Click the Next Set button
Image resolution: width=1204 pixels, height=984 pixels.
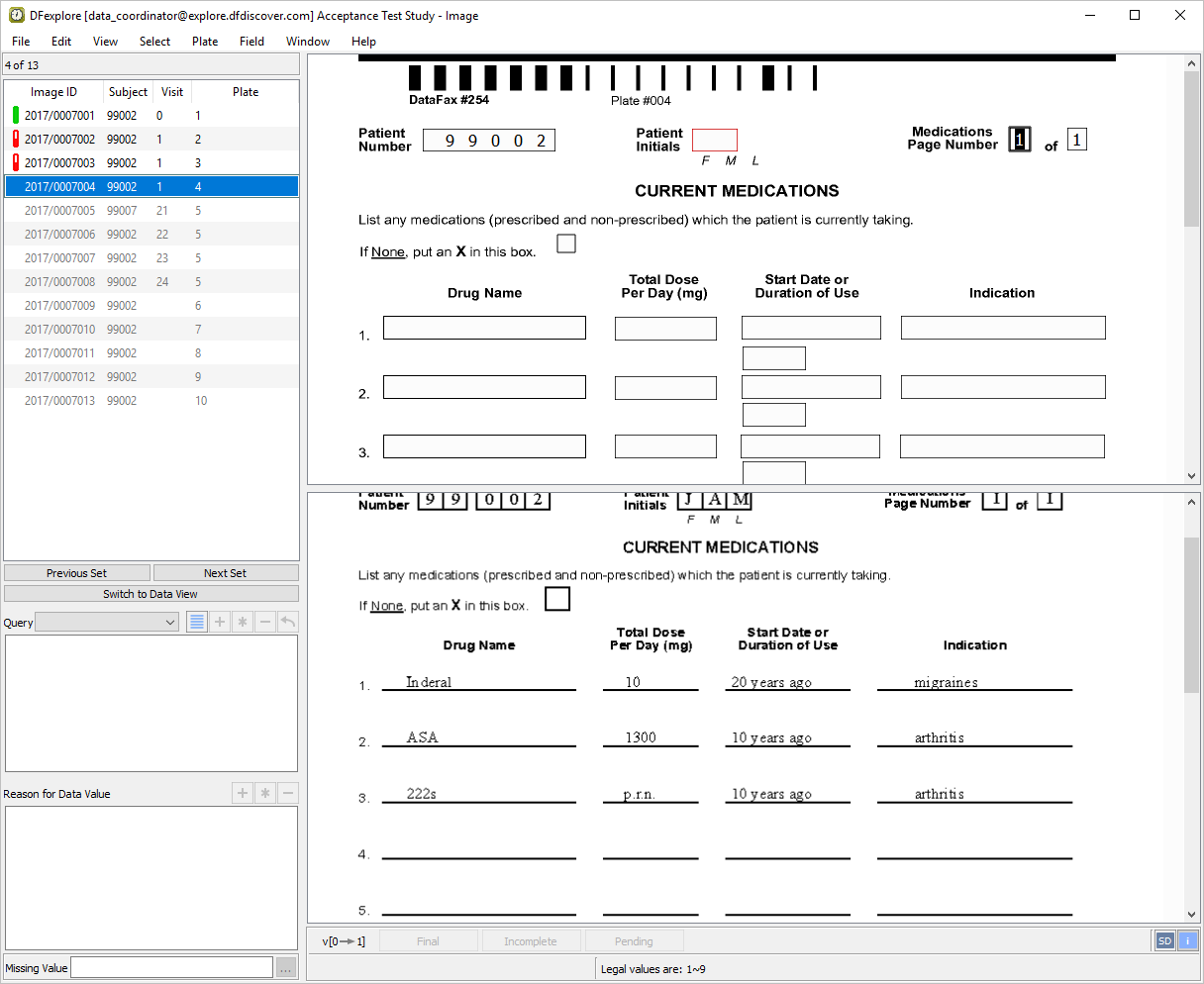pos(226,573)
